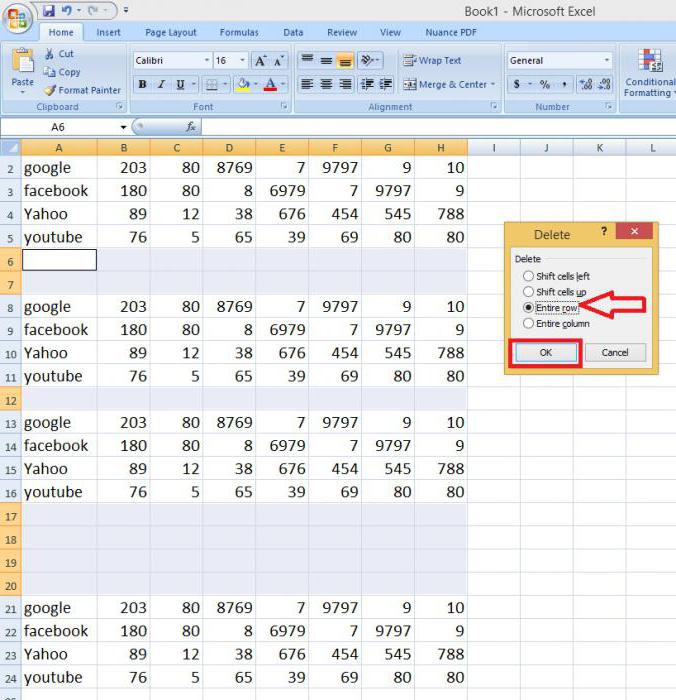Switch to the Review tab
Screen dimensions: 676x700
click(x=342, y=33)
